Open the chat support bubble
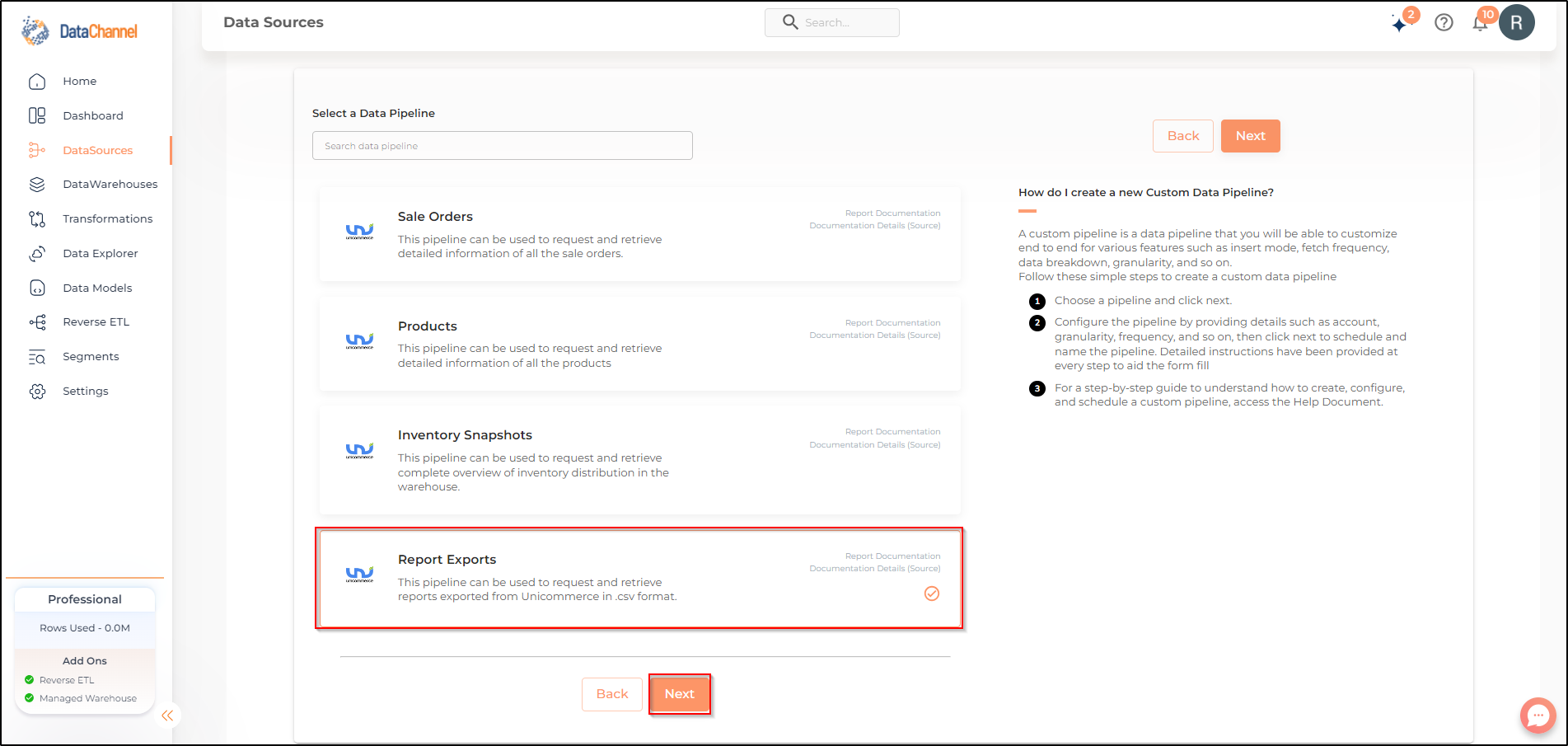1568x746 pixels. click(1538, 716)
